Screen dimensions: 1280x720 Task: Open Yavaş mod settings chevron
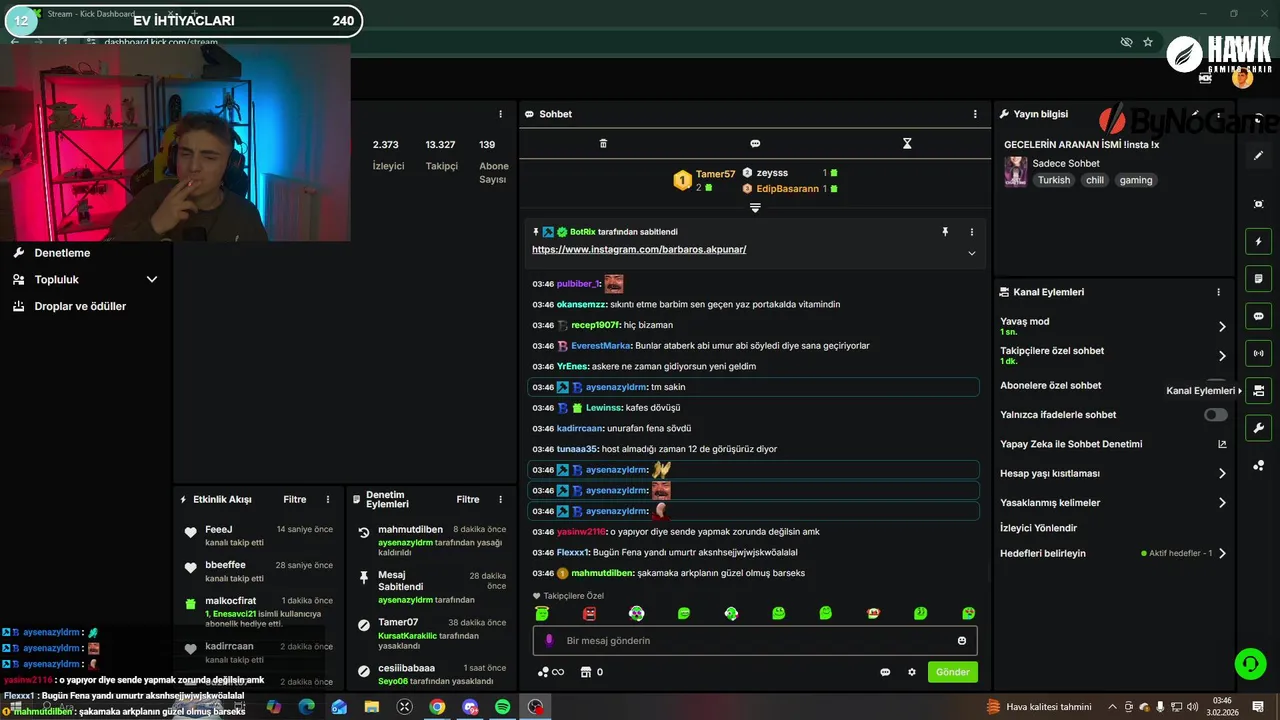pos(1222,327)
